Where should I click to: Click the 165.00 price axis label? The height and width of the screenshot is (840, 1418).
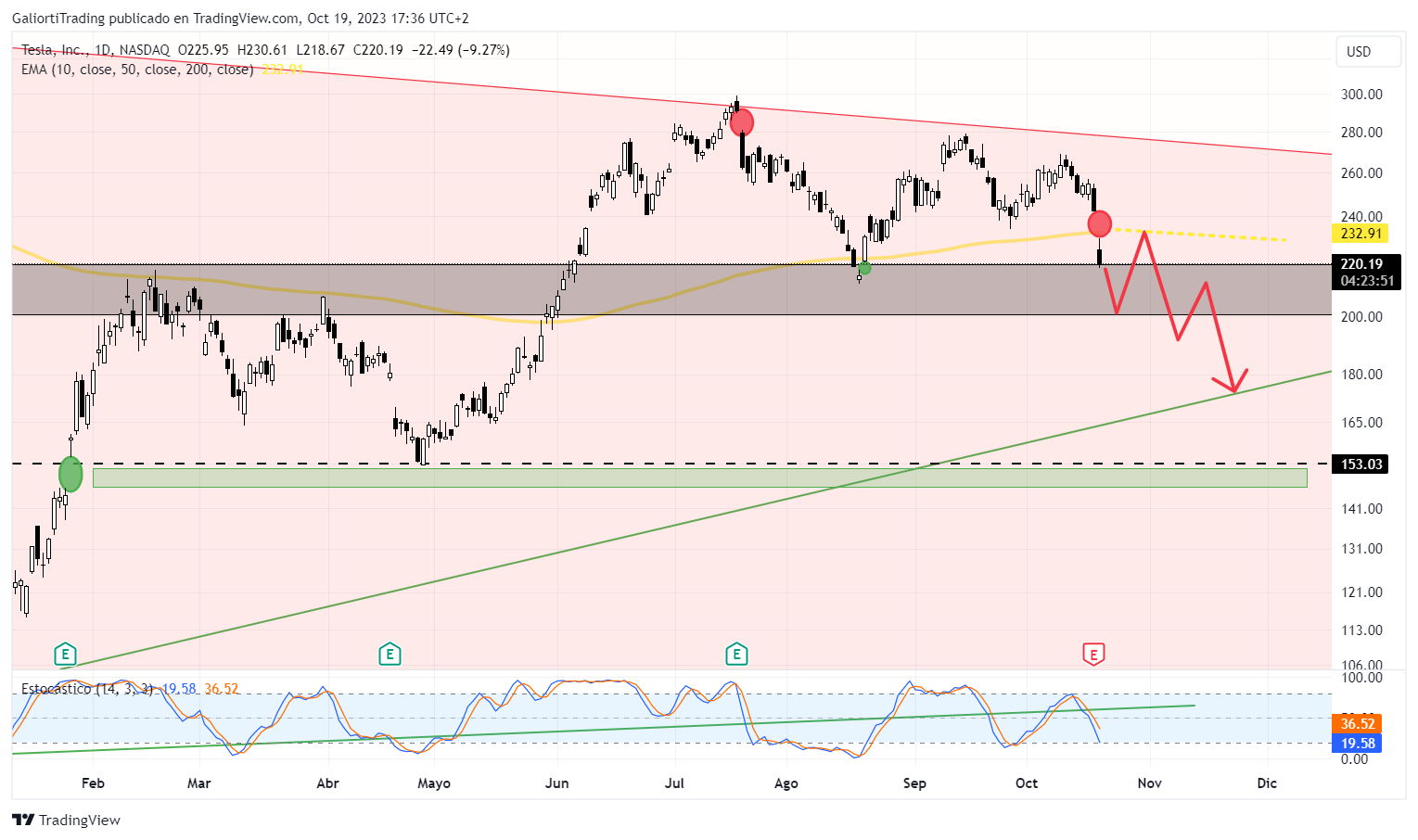pos(1361,423)
